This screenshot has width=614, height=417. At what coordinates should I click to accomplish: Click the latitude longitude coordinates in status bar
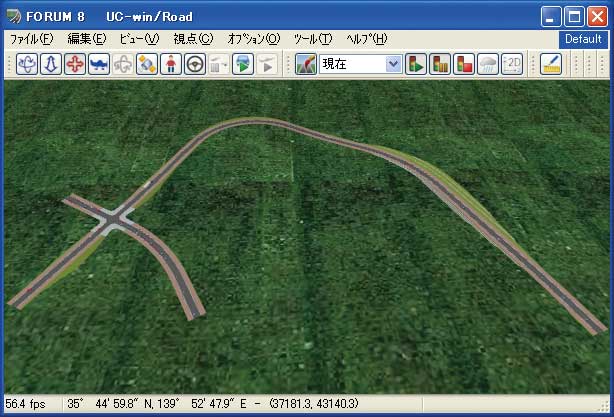[x=213, y=404]
